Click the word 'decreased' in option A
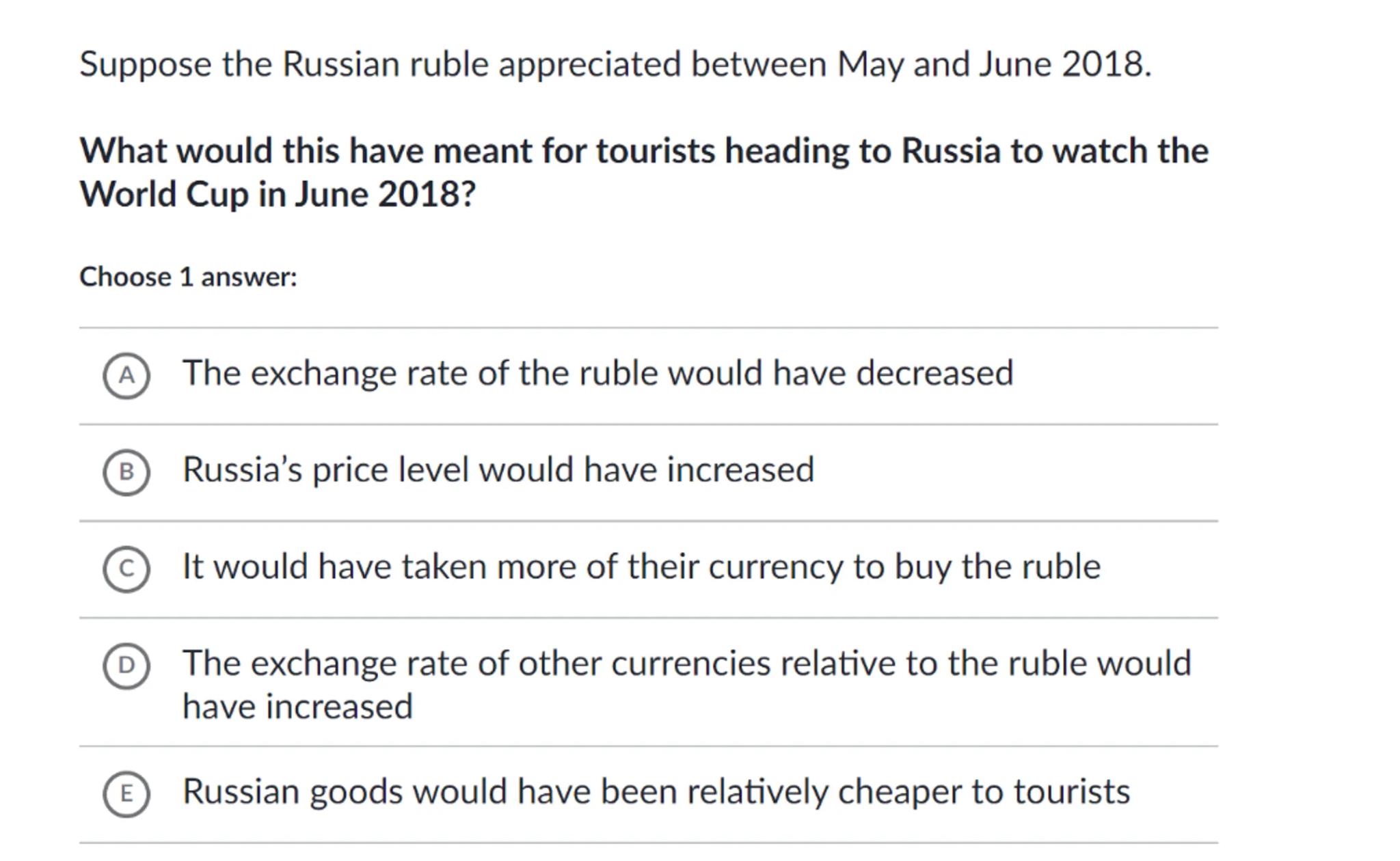Viewport: 1400px width, 861px height. (934, 374)
